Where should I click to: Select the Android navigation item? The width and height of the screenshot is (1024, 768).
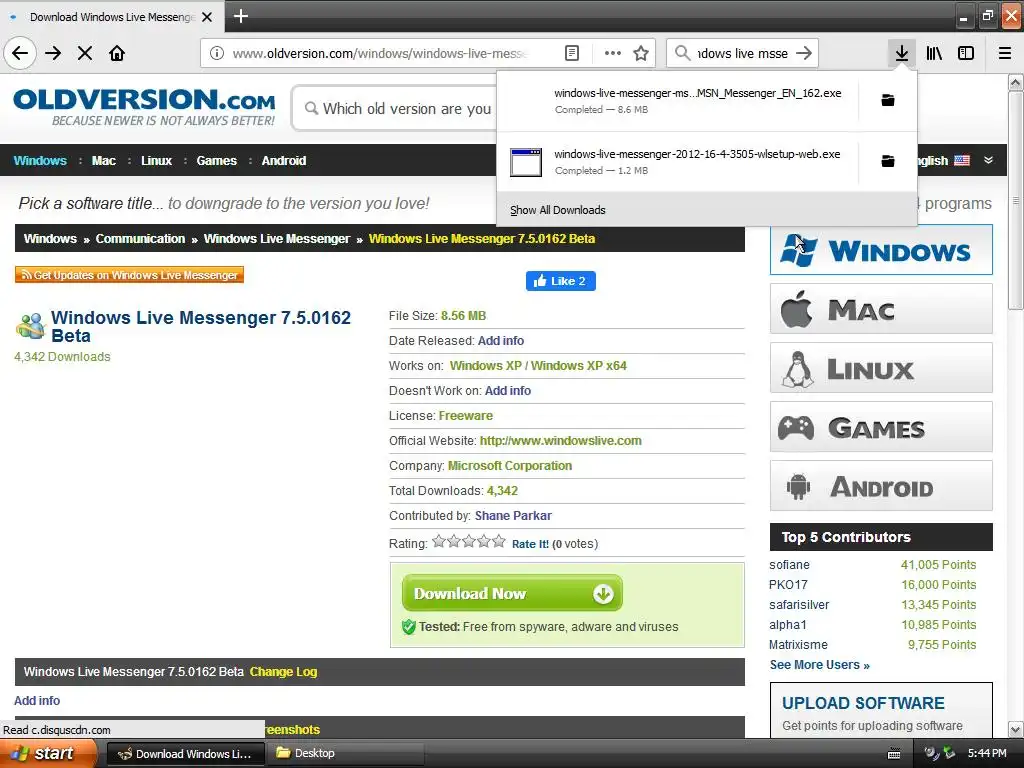pyautogui.click(x=284, y=161)
